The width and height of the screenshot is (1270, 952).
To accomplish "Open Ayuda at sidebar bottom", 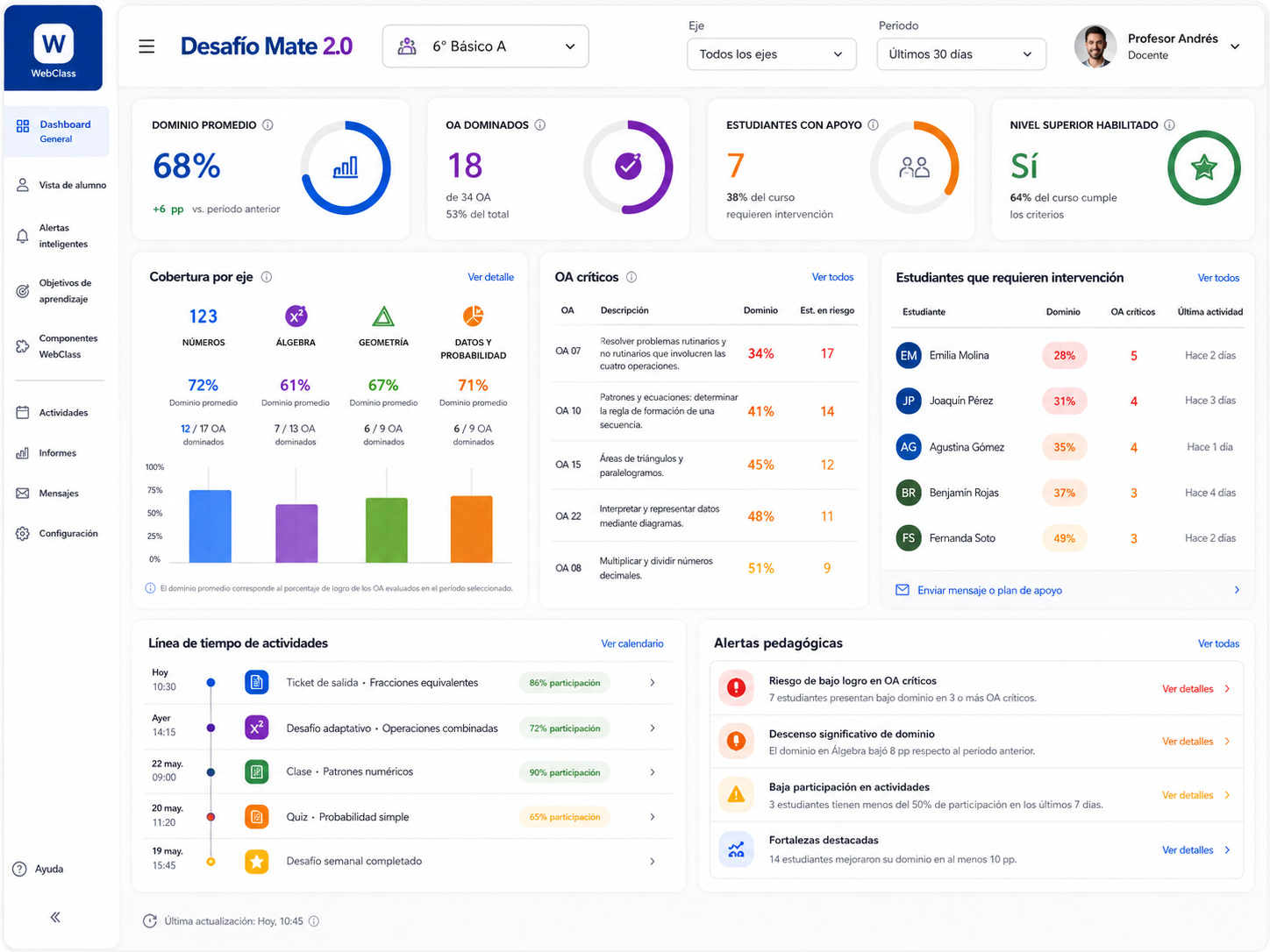I will (x=39, y=870).
